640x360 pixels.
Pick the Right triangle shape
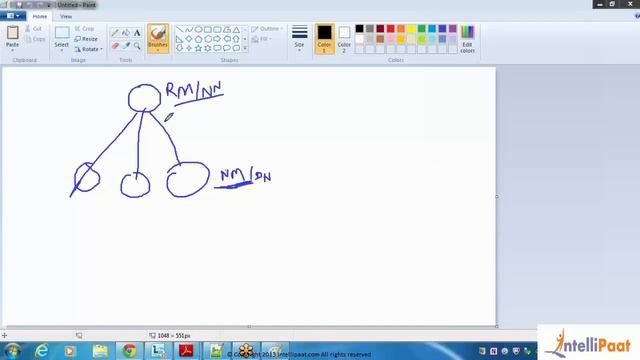tap(180, 39)
